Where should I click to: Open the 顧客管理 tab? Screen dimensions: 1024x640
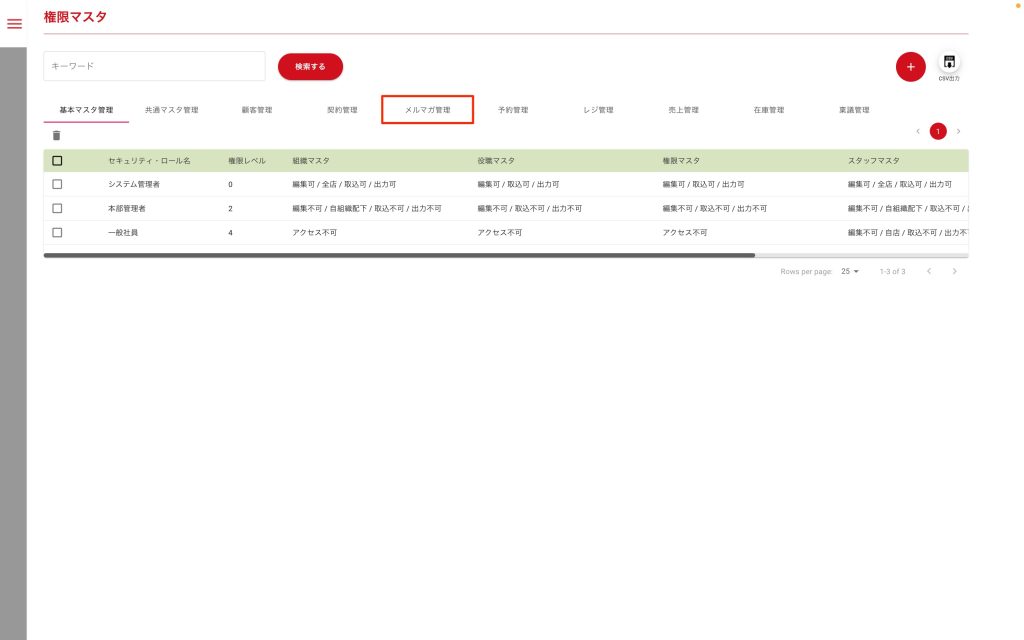[x=257, y=110]
